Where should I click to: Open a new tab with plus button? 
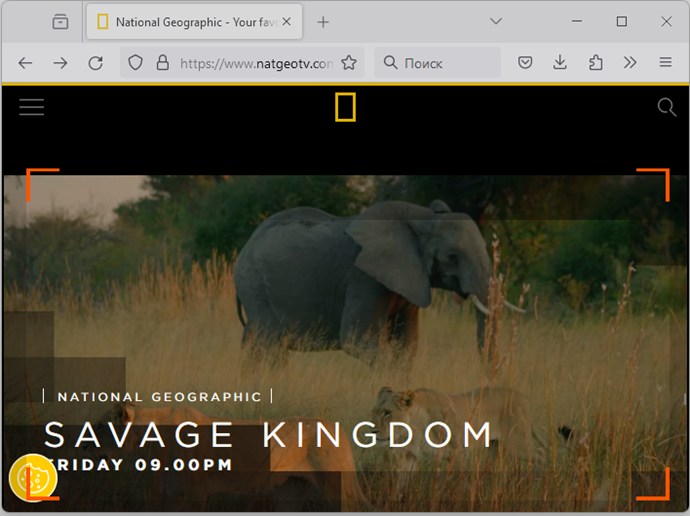(x=323, y=22)
